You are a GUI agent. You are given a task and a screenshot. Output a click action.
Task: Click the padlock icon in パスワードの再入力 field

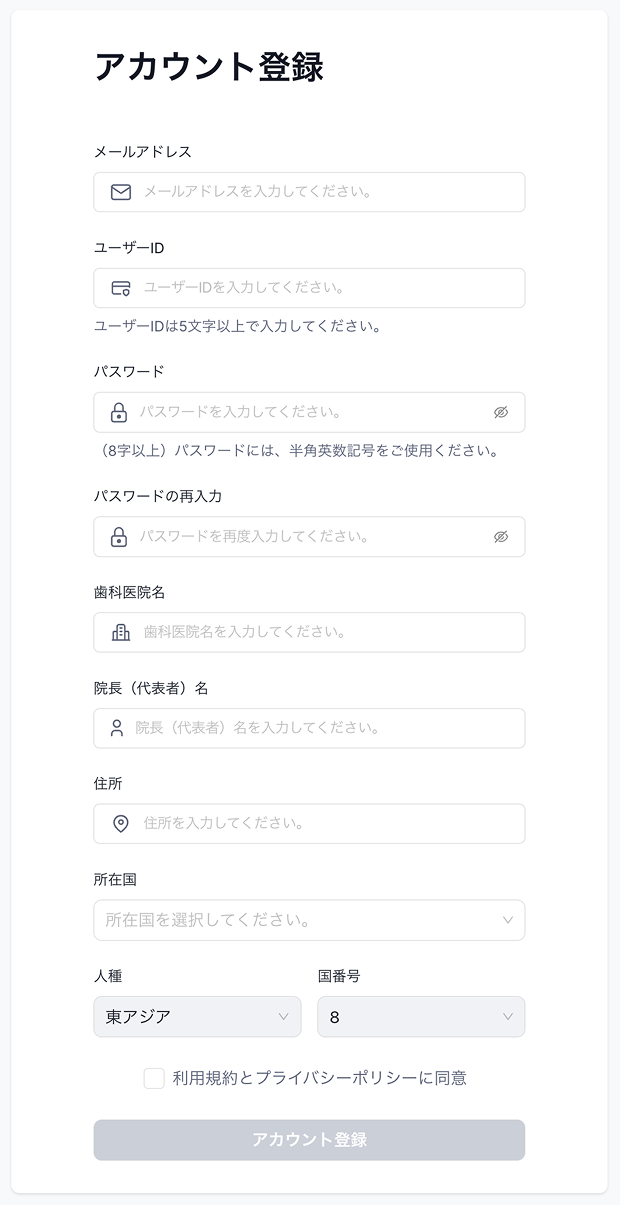pos(119,536)
